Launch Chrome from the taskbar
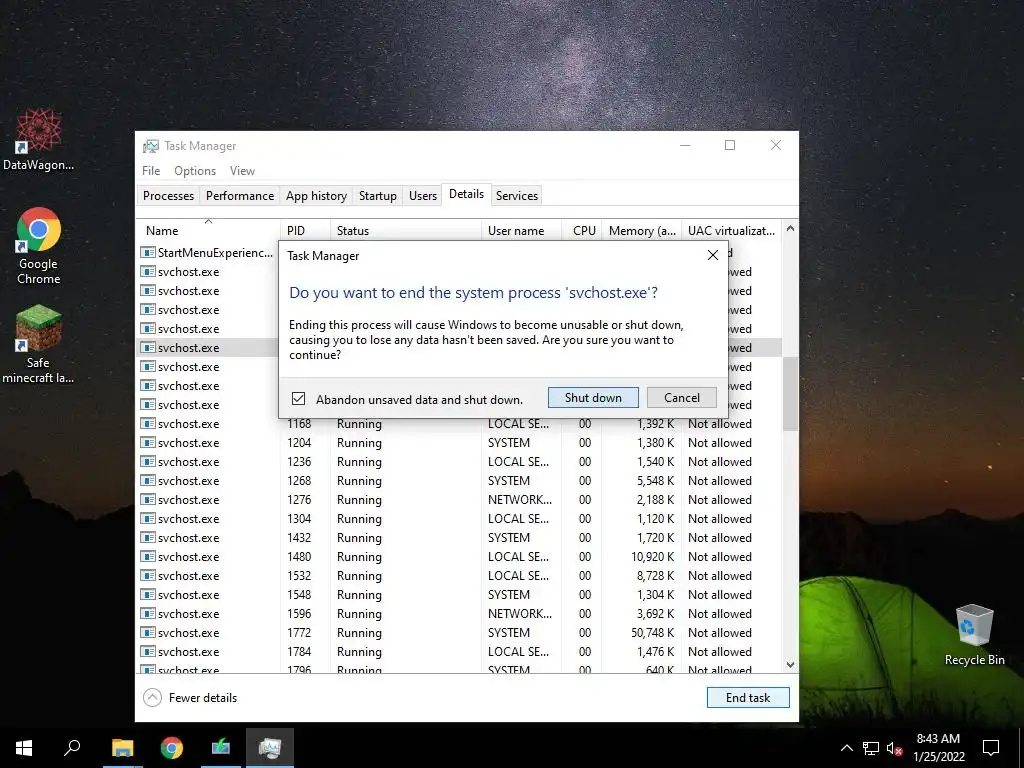 171,748
